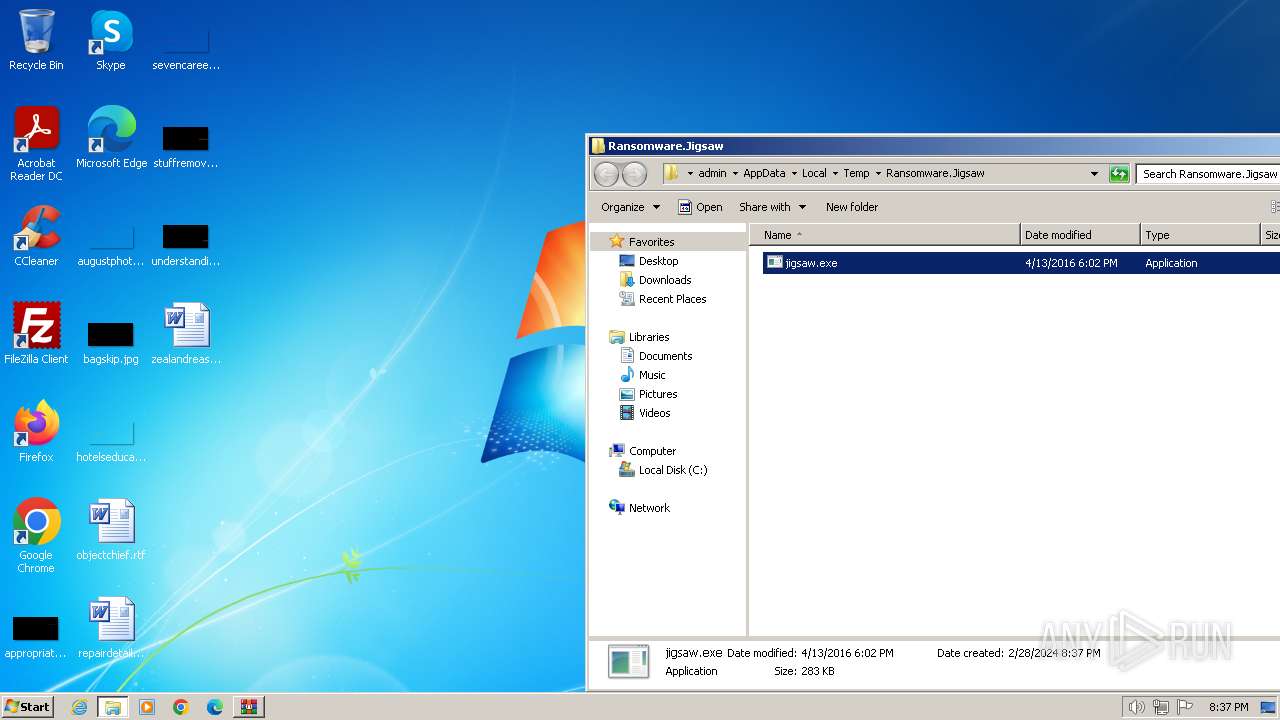1280x720 pixels.
Task: Launch FileZilla Client shortcut
Action: (36, 334)
